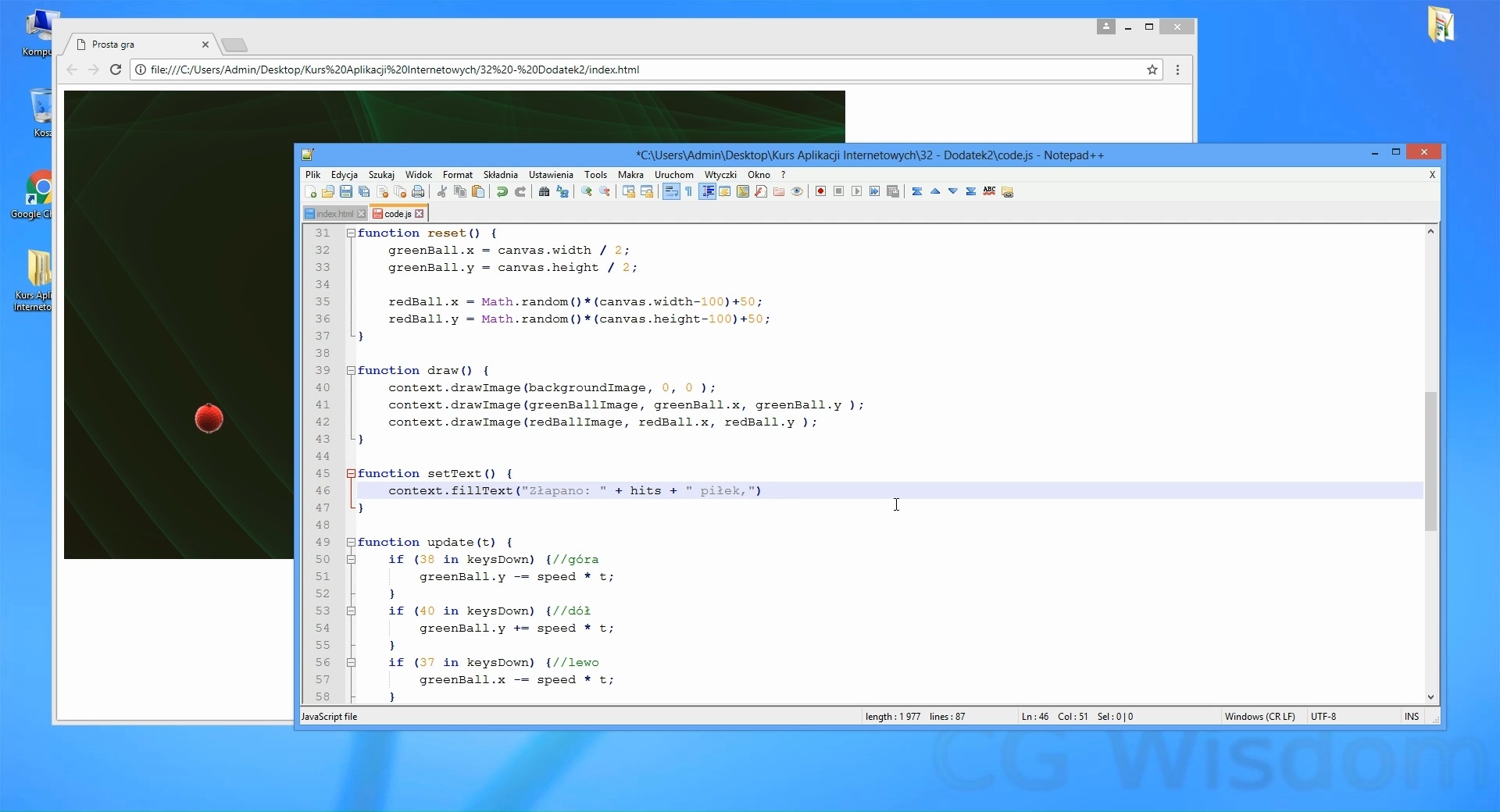The height and width of the screenshot is (812, 1500).
Task: Reload the page in Chrome
Action: click(115, 69)
